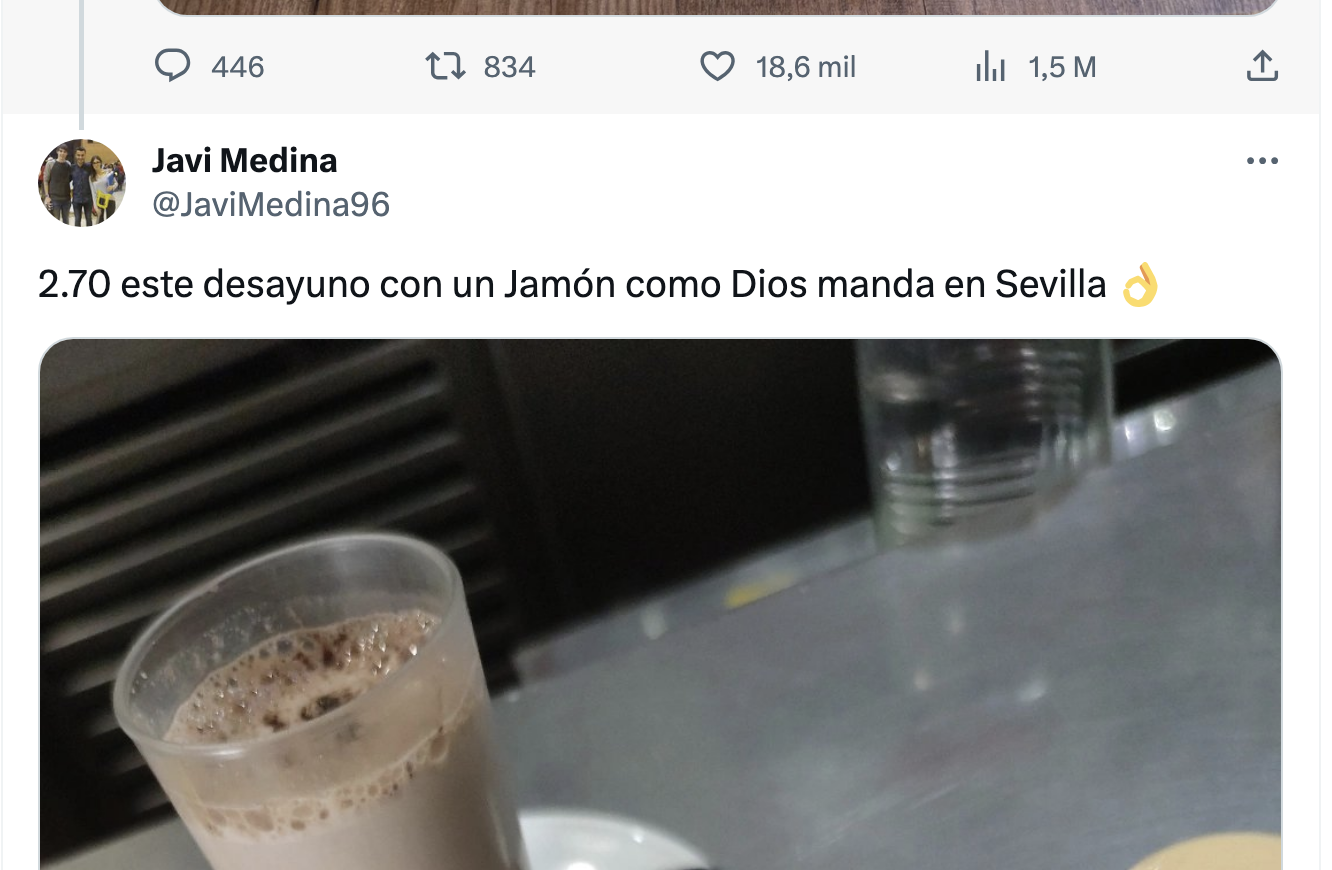Click the retweet arrows icon
The height and width of the screenshot is (870, 1332).
point(445,67)
